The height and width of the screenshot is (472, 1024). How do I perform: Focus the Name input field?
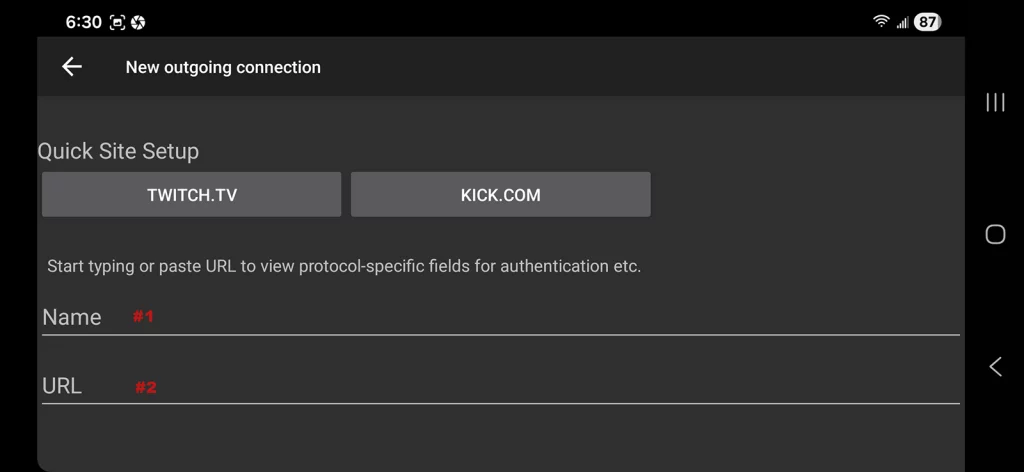point(500,317)
